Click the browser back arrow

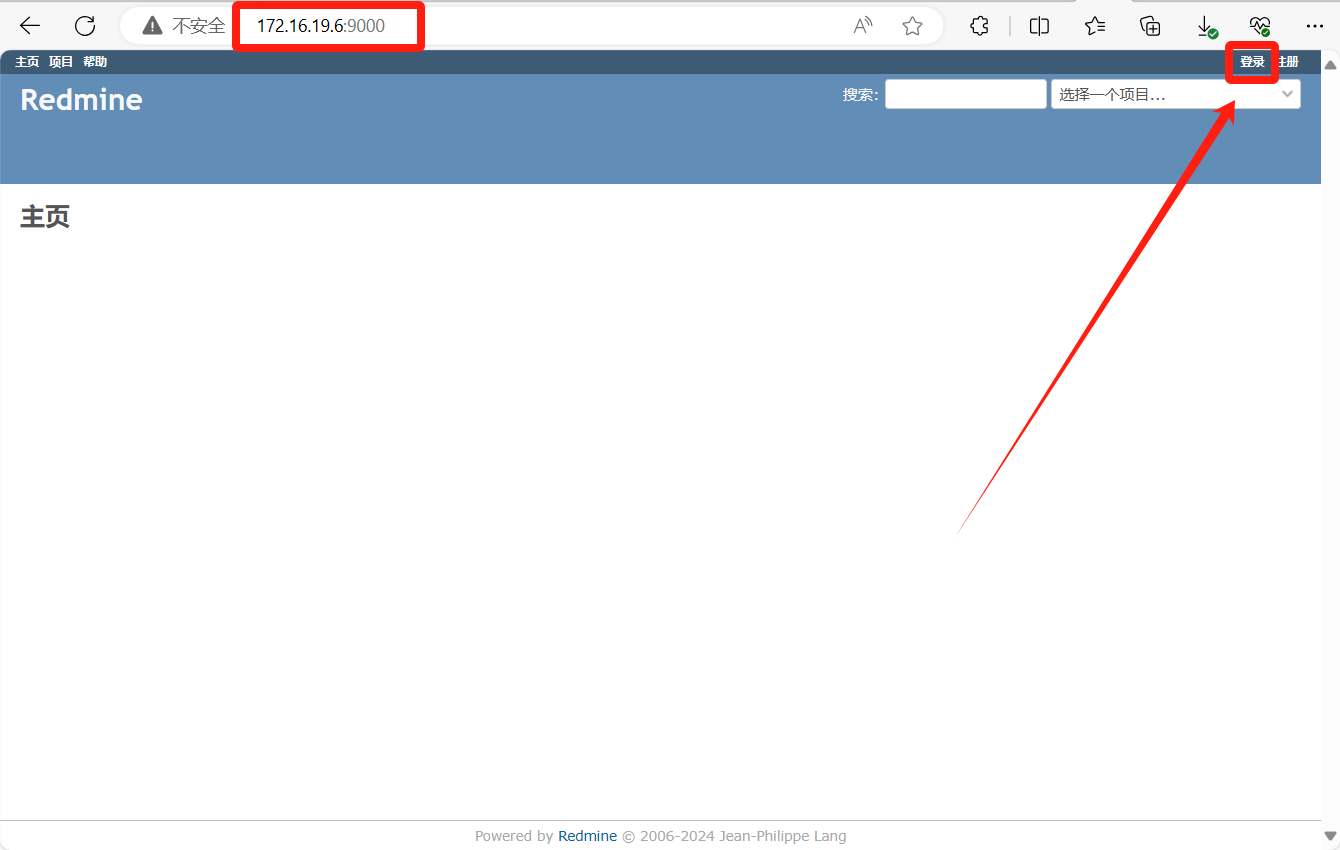point(30,26)
